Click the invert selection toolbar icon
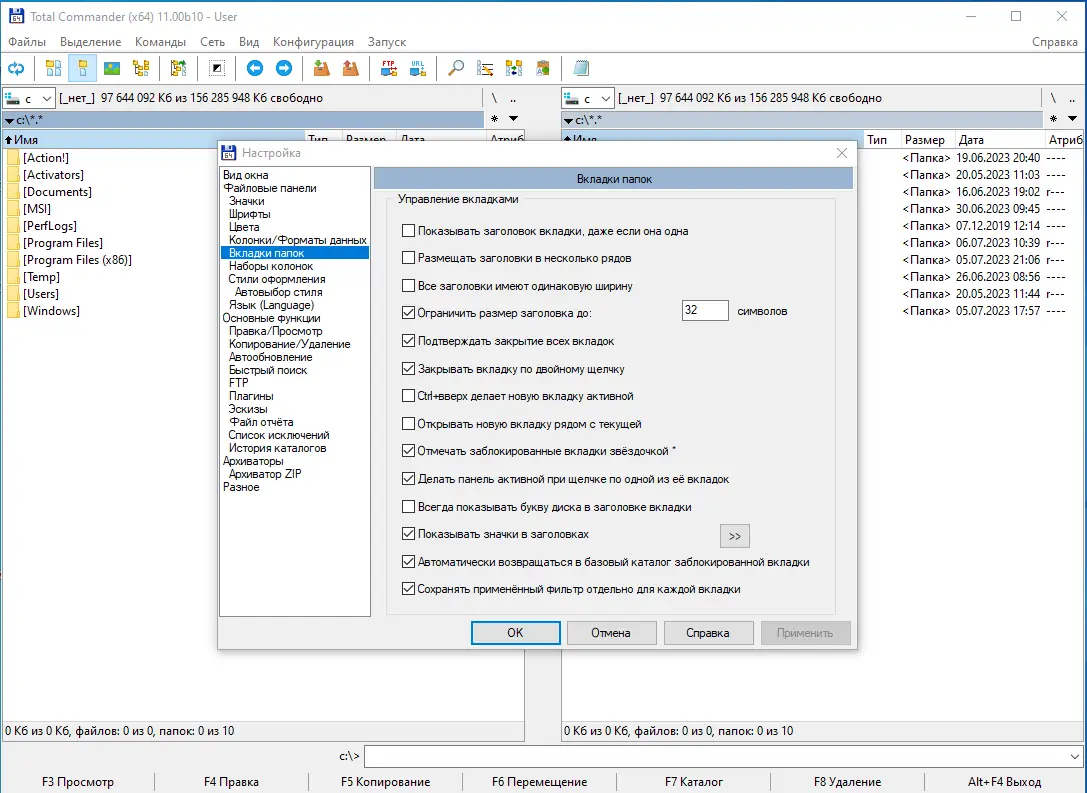Screen dimensions: 1087x793 [217, 68]
